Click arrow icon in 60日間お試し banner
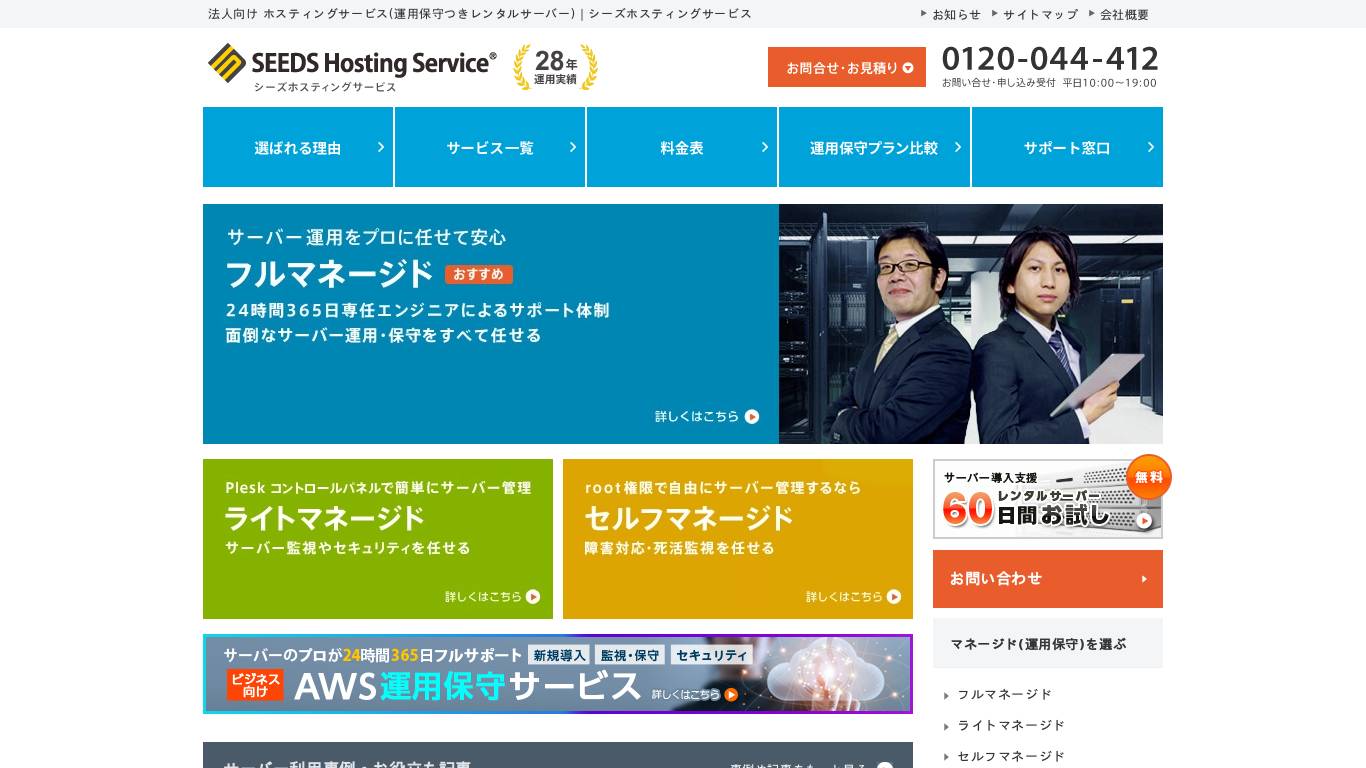This screenshot has width=1366, height=768. tap(1145, 520)
